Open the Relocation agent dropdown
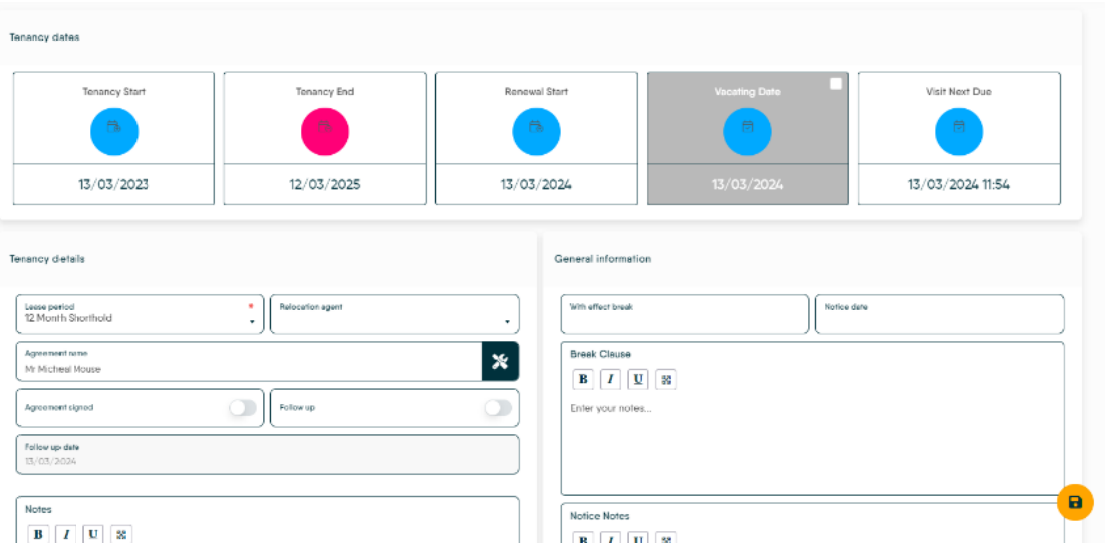The image size is (1105, 547). coord(394,315)
